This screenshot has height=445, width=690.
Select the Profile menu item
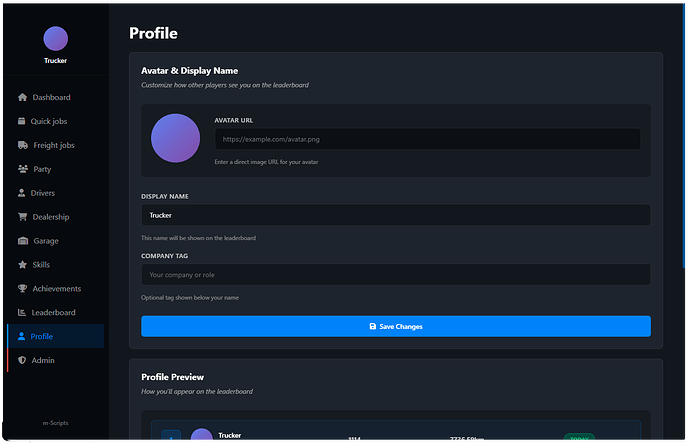pyautogui.click(x=42, y=336)
